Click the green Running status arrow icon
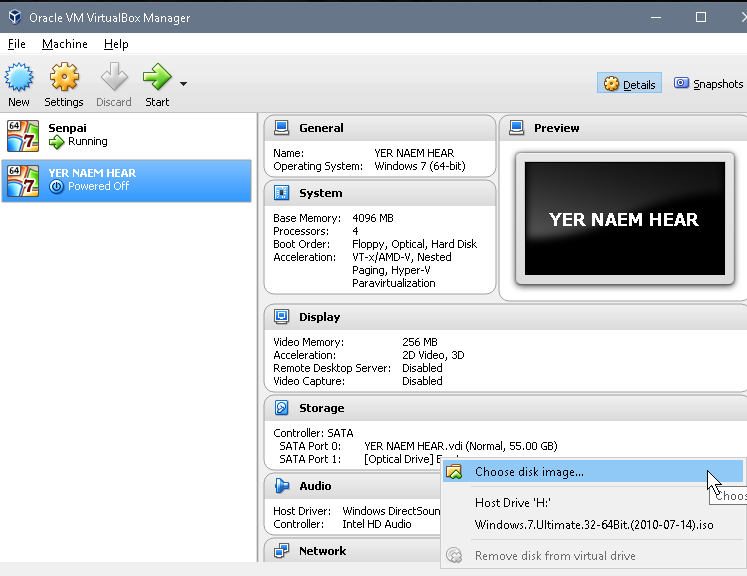The height and width of the screenshot is (576, 747). coord(56,141)
